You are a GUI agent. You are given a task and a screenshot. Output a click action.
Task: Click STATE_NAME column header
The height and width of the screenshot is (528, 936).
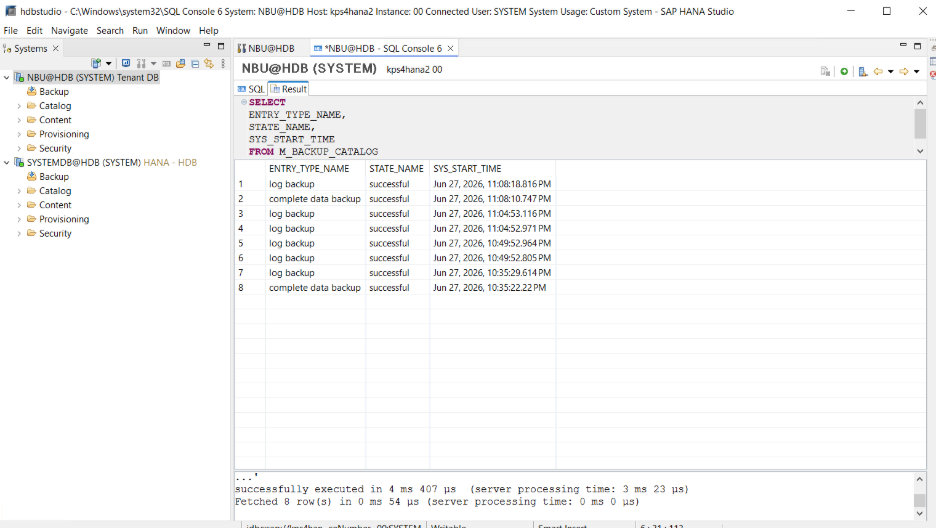[x=396, y=169]
